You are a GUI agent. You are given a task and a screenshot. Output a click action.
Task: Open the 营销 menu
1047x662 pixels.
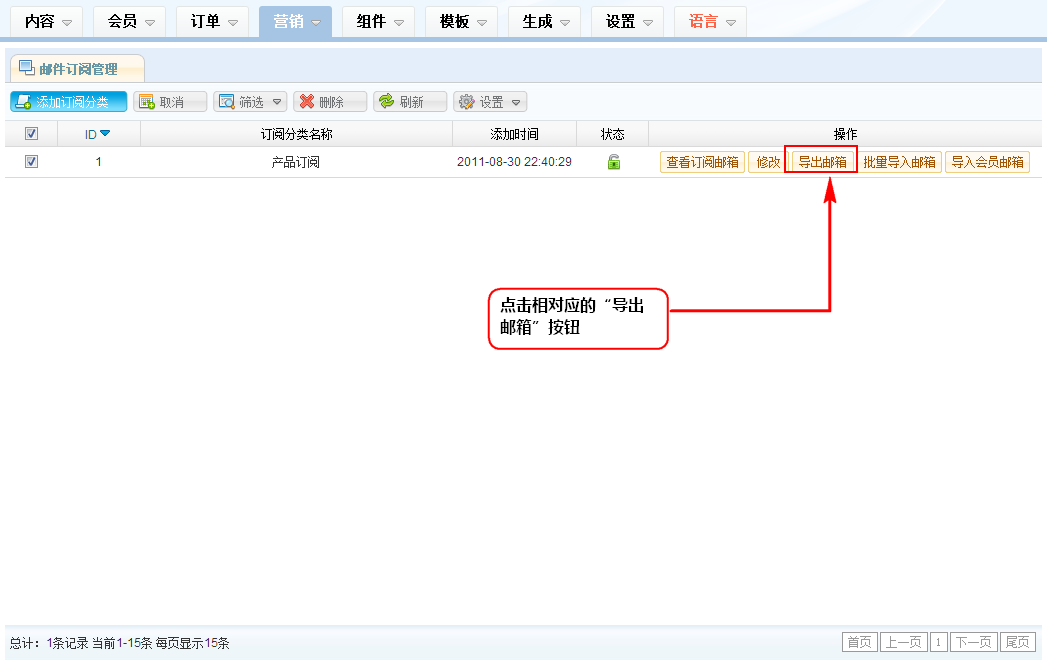(x=295, y=21)
